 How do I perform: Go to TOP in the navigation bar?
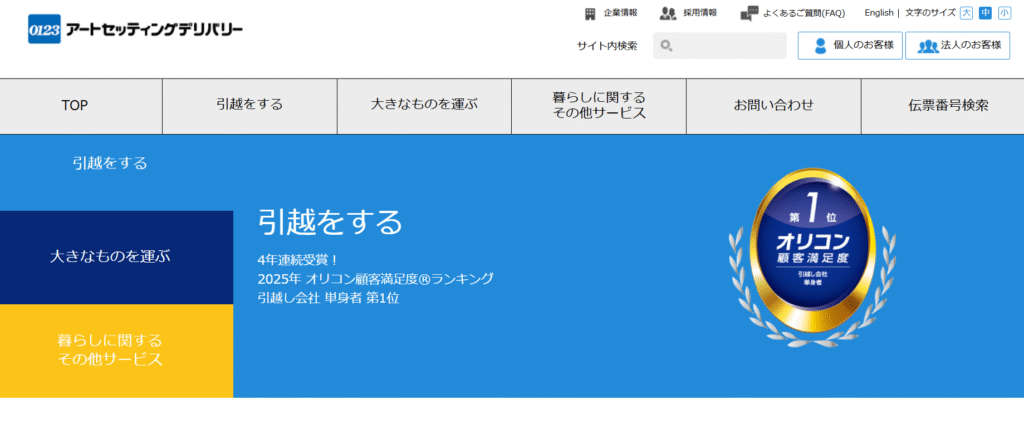click(x=81, y=106)
